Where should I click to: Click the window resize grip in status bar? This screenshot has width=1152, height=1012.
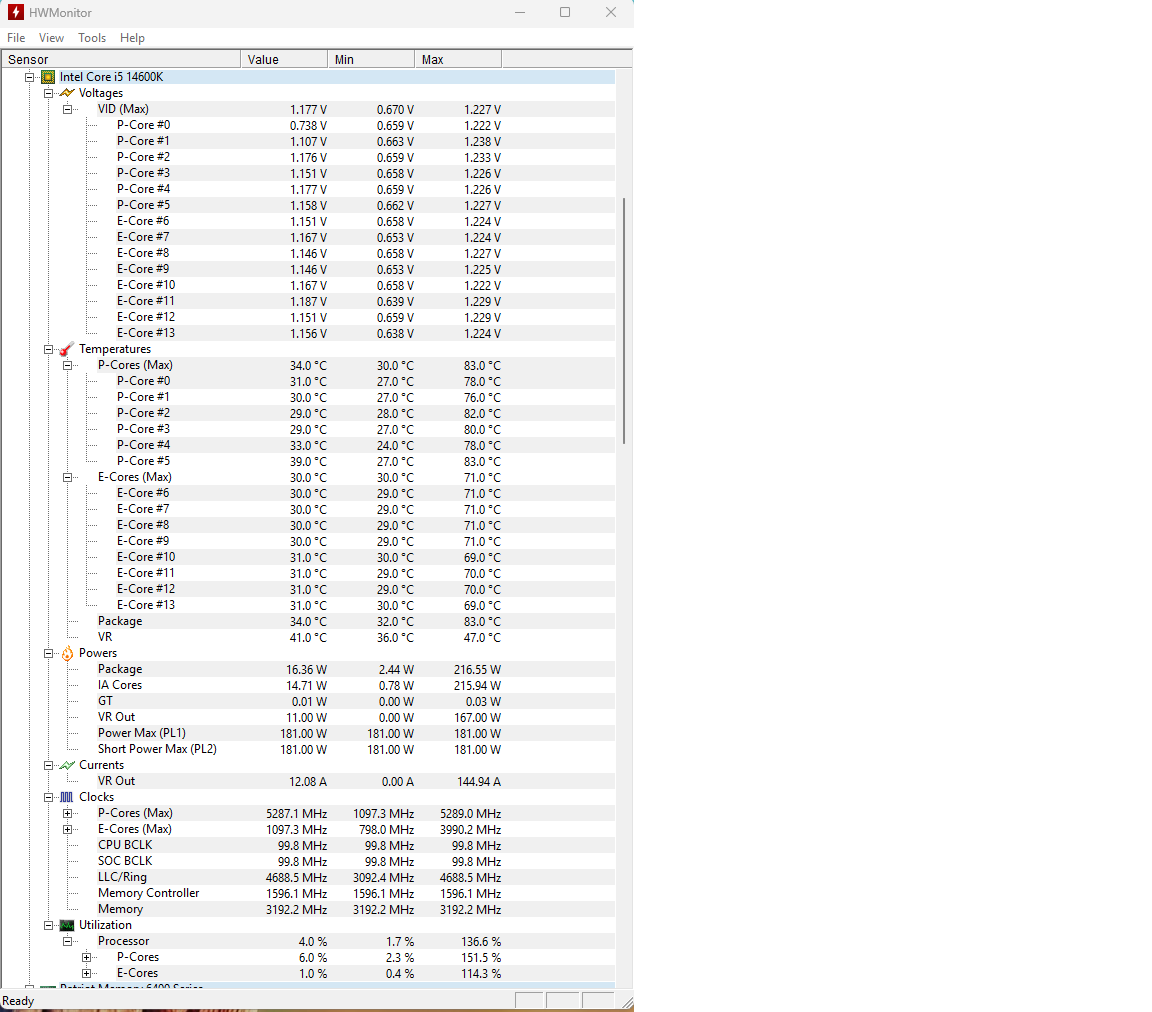(627, 1002)
